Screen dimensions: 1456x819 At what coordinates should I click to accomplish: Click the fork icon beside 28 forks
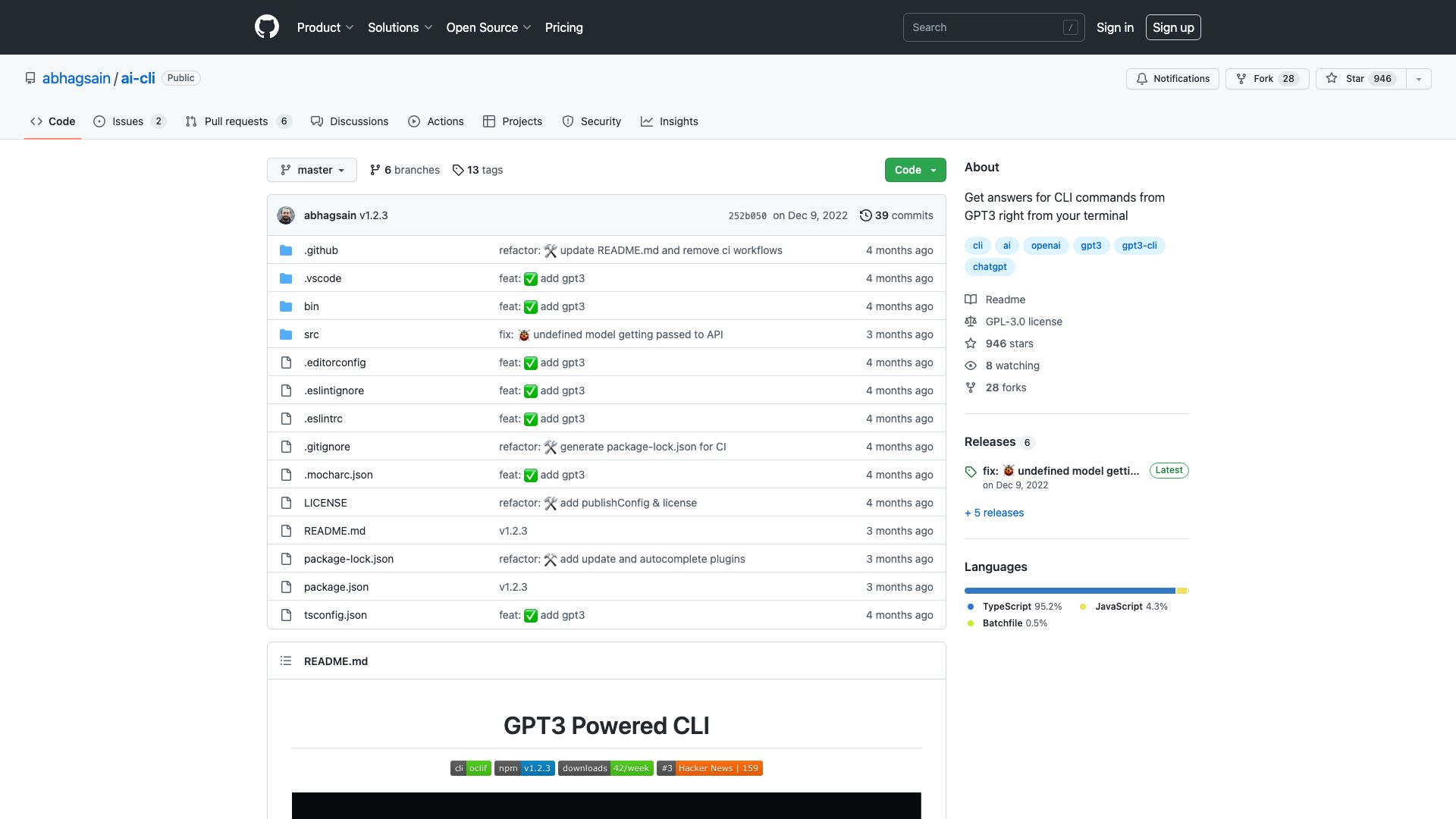pos(971,388)
